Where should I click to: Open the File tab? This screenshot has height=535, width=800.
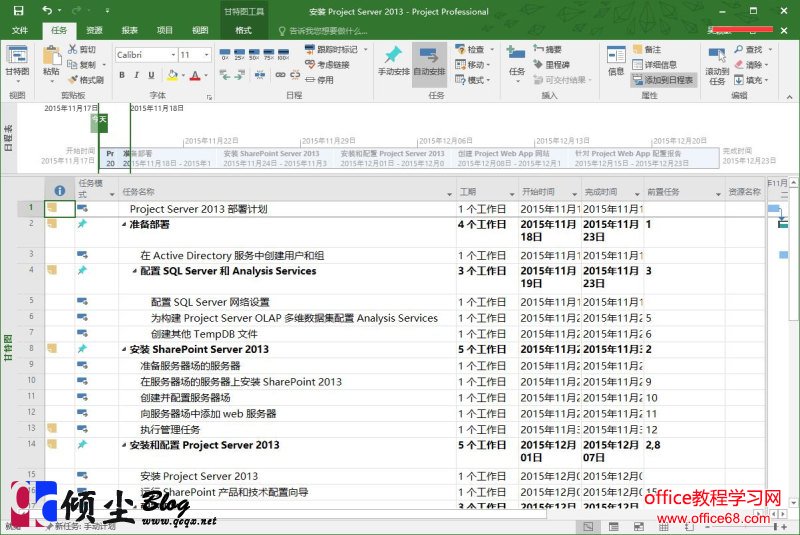(x=20, y=30)
